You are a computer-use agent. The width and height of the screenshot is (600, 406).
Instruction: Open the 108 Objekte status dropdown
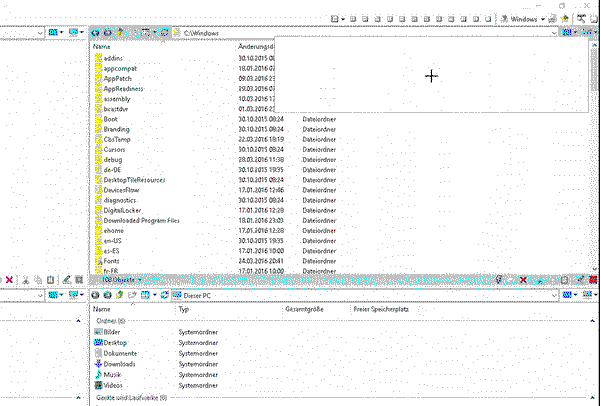coord(140,280)
